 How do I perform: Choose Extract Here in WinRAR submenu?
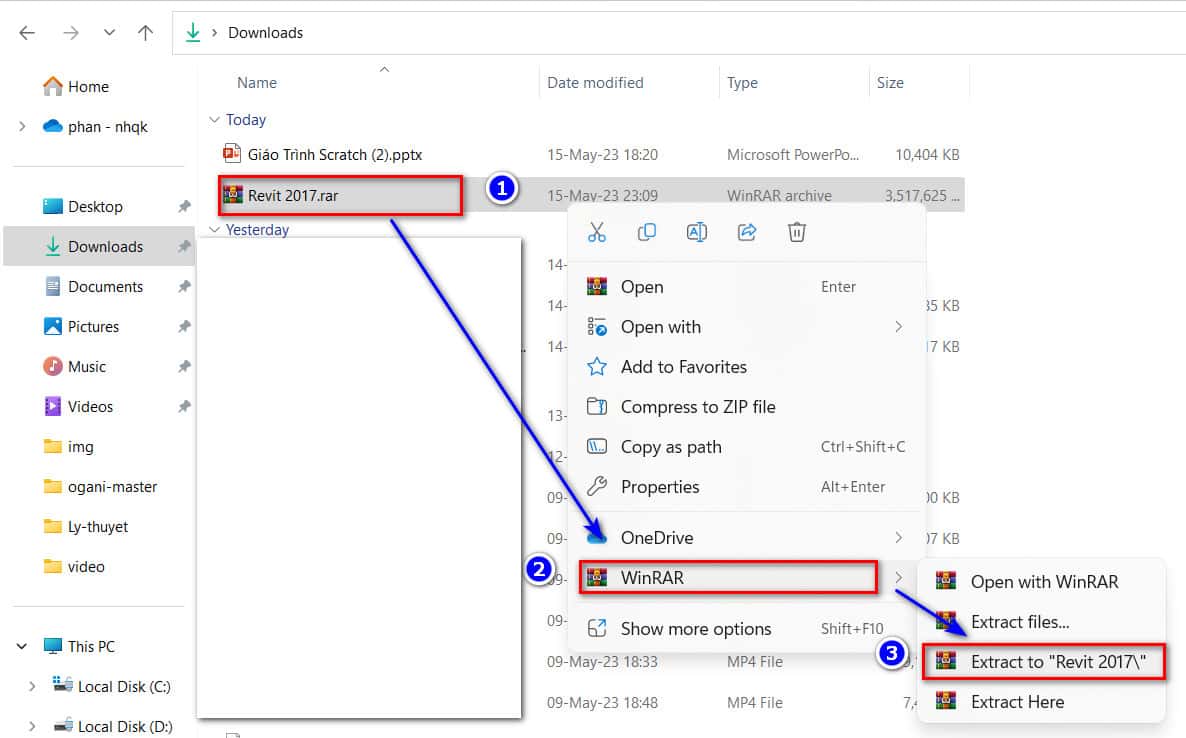1044,702
